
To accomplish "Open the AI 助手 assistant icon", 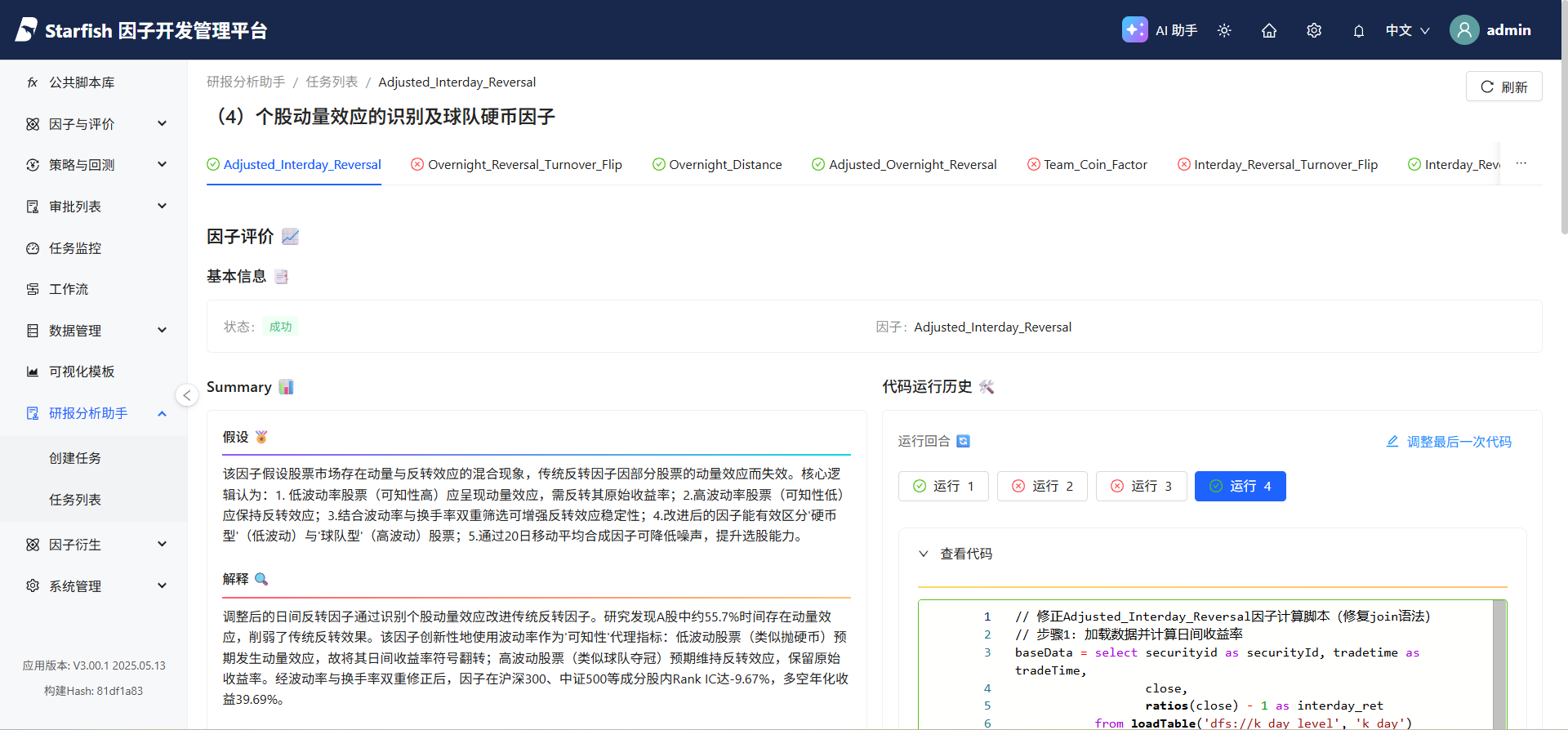I will [1134, 30].
